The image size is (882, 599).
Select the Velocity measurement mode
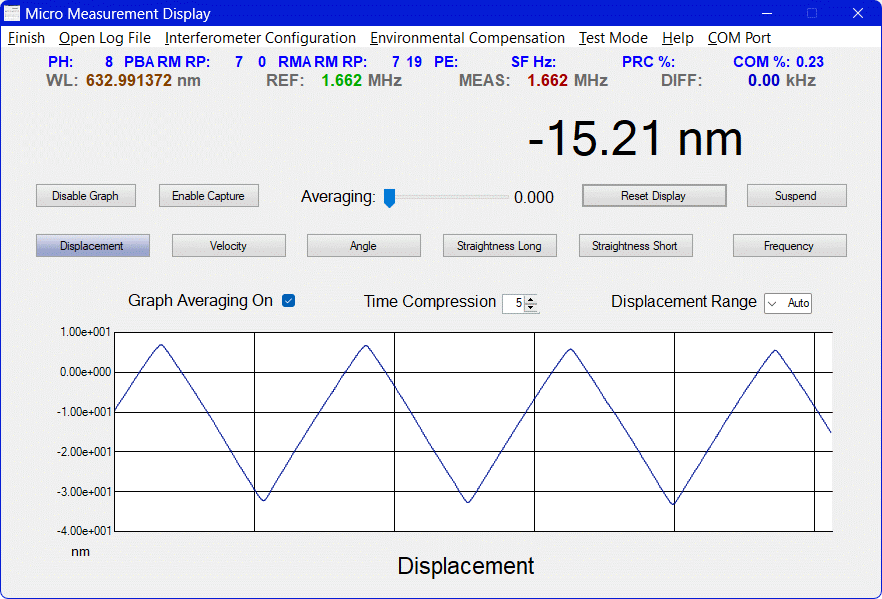click(x=228, y=246)
